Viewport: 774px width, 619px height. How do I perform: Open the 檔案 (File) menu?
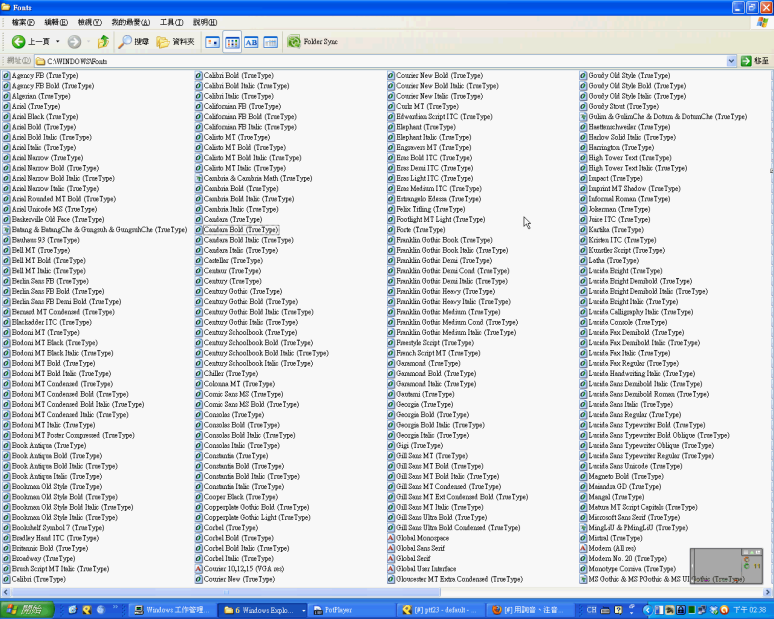(21, 22)
